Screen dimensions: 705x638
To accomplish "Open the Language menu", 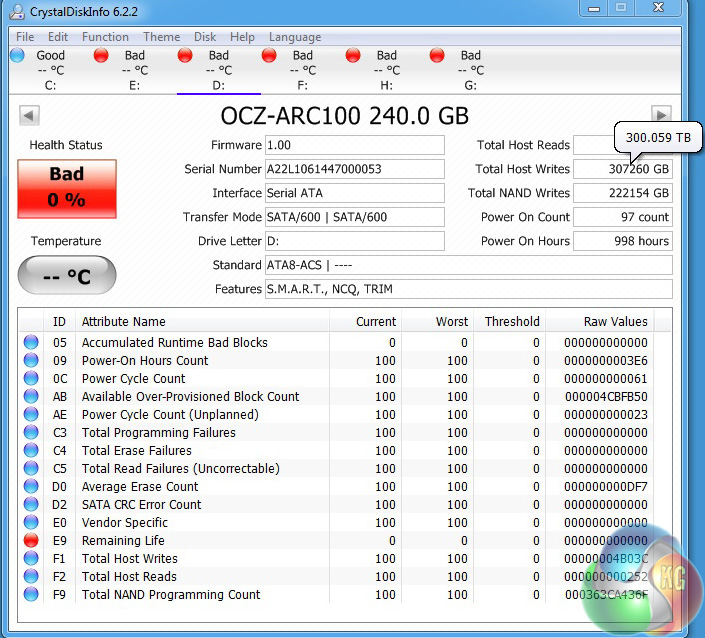I will click(x=295, y=37).
